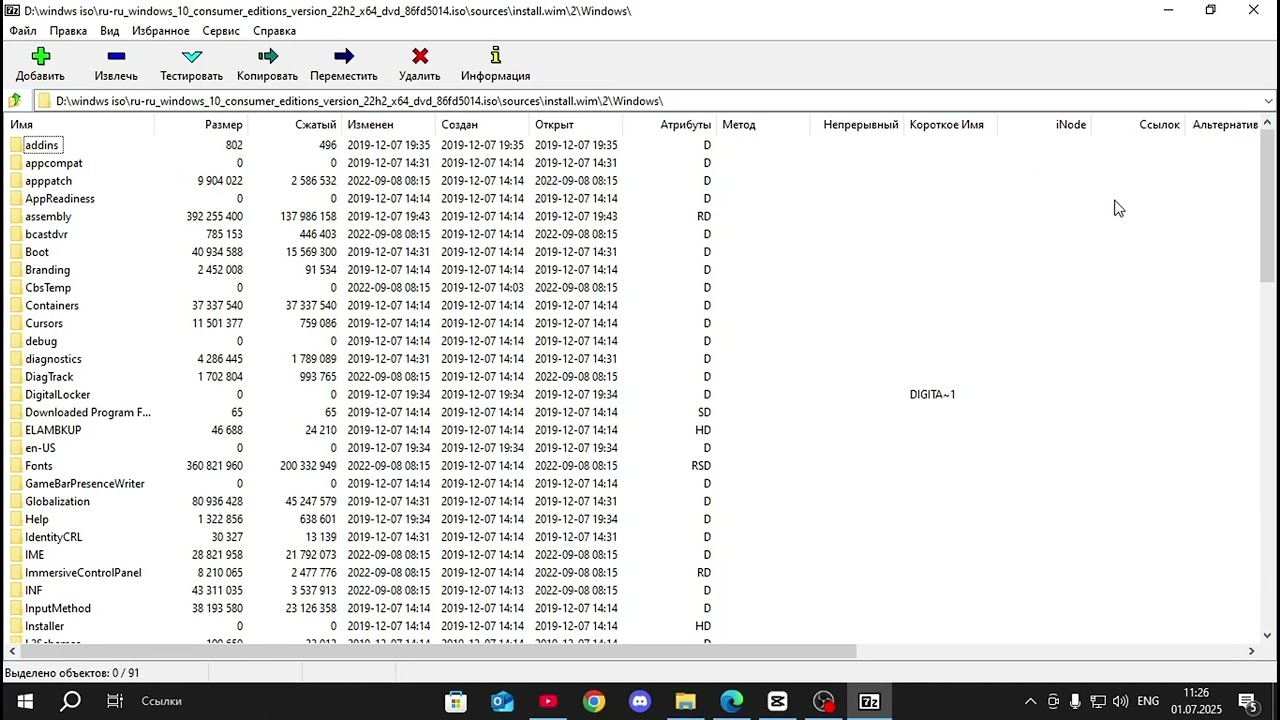Show hidden tray icons chevron
Screen dimensions: 1280x720
click(1031, 701)
